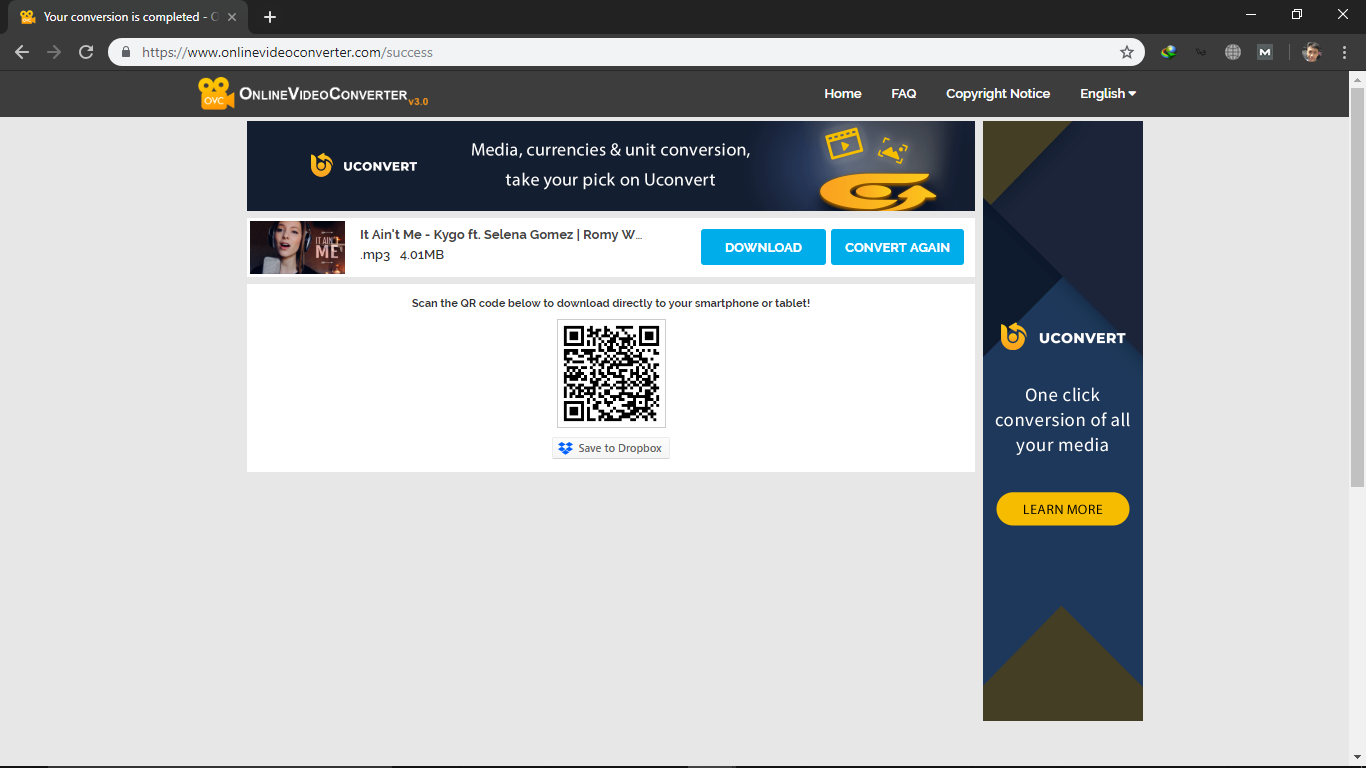Click the scrollbar up arrow
Viewport: 1366px width, 768px height.
coord(1357,79)
